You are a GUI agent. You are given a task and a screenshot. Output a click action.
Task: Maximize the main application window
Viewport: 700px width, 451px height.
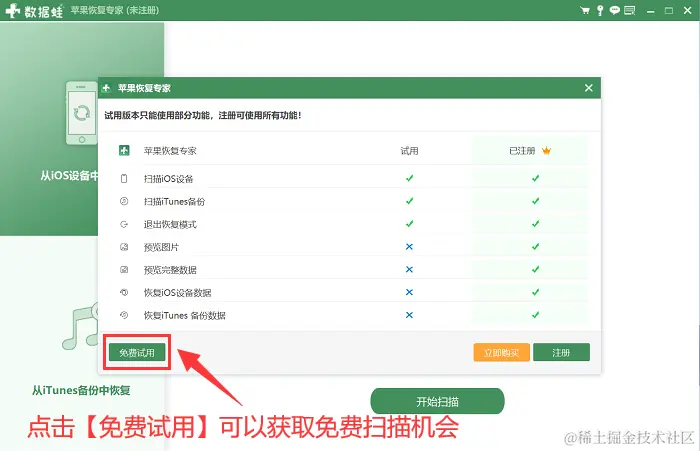pyautogui.click(x=669, y=11)
